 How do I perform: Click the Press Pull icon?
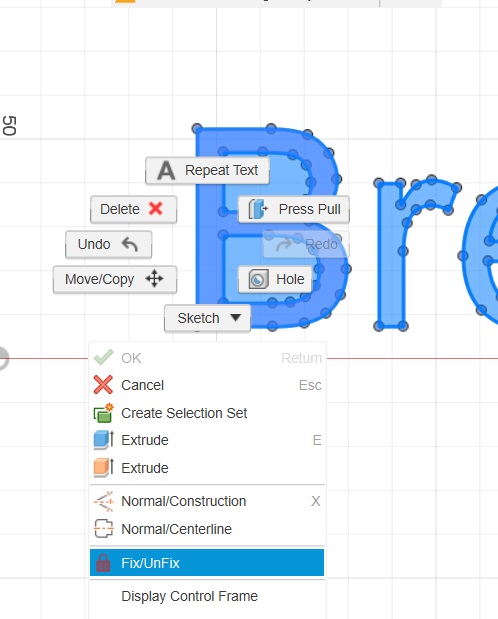pos(258,209)
